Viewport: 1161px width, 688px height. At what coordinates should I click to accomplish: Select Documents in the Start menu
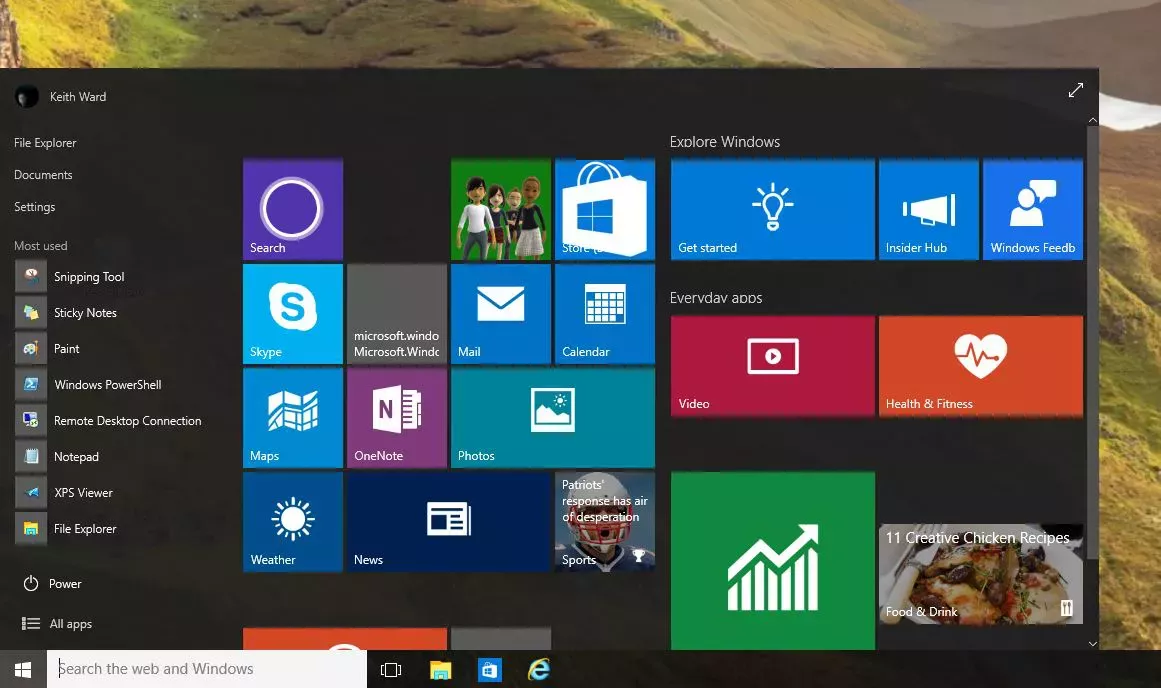43,175
